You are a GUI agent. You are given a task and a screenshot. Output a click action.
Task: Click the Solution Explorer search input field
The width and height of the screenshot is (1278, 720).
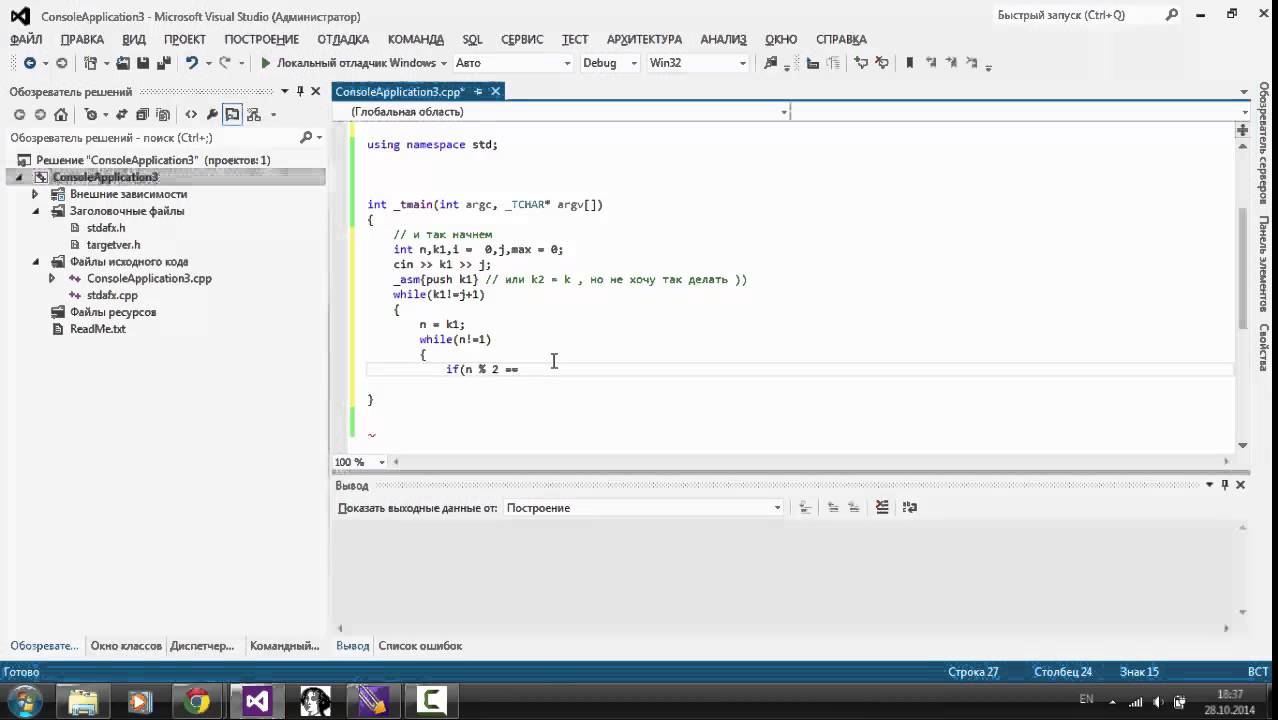152,138
